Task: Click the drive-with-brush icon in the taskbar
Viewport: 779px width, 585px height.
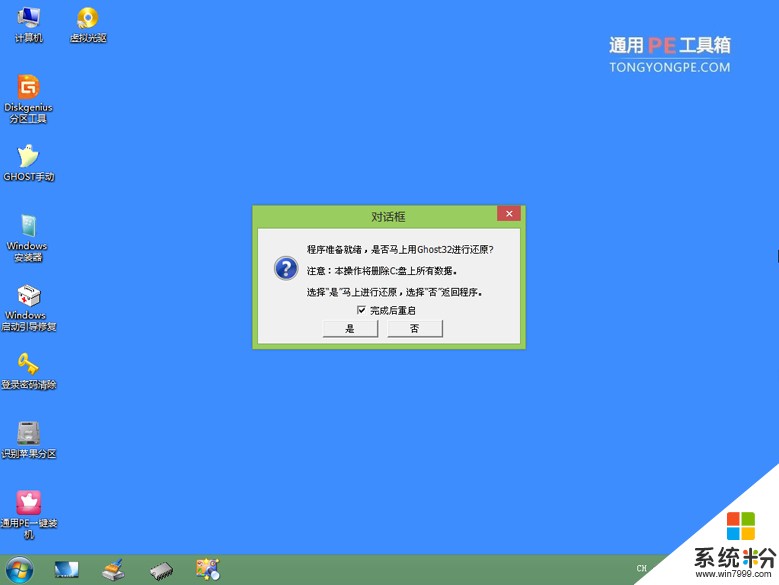Action: [114, 570]
